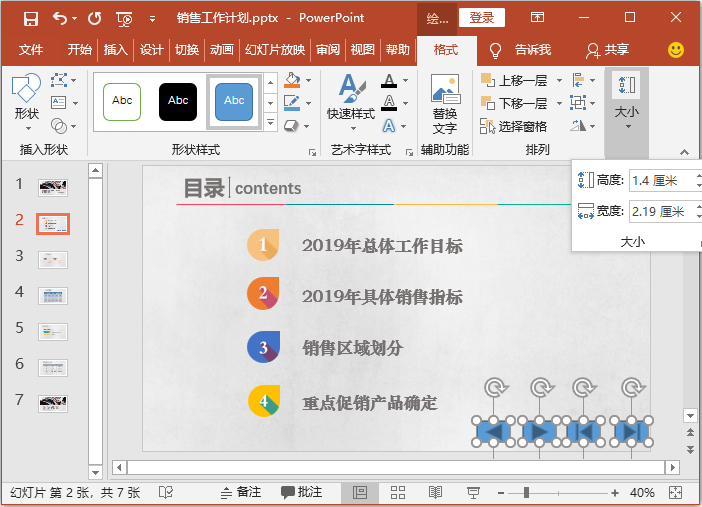Viewport: 702px width, 507px height.
Task: Switch to the 插入 tab
Action: tap(116, 50)
